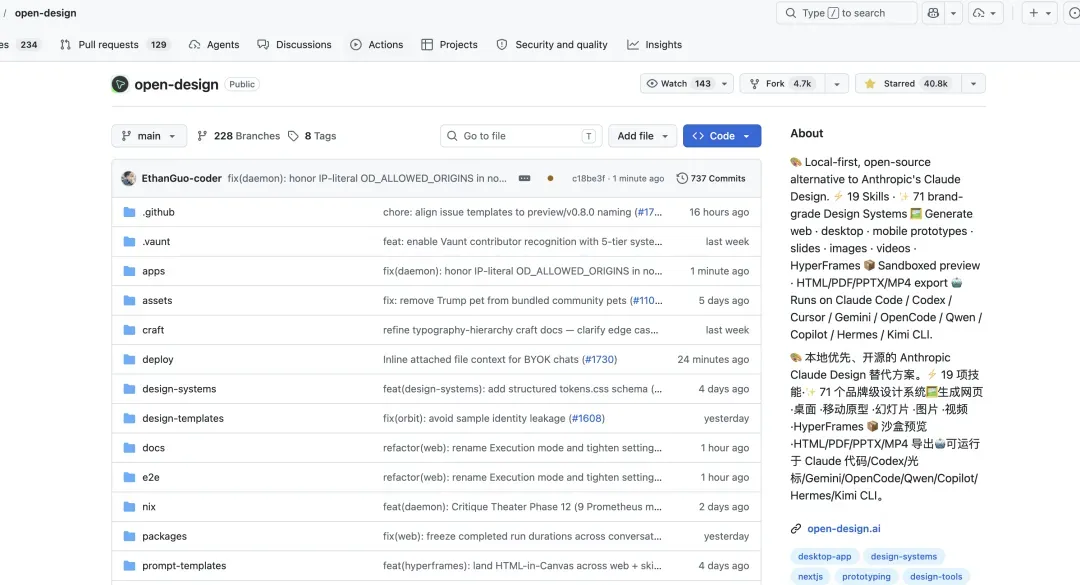Open the apps folder
The width and height of the screenshot is (1080, 585).
(154, 271)
